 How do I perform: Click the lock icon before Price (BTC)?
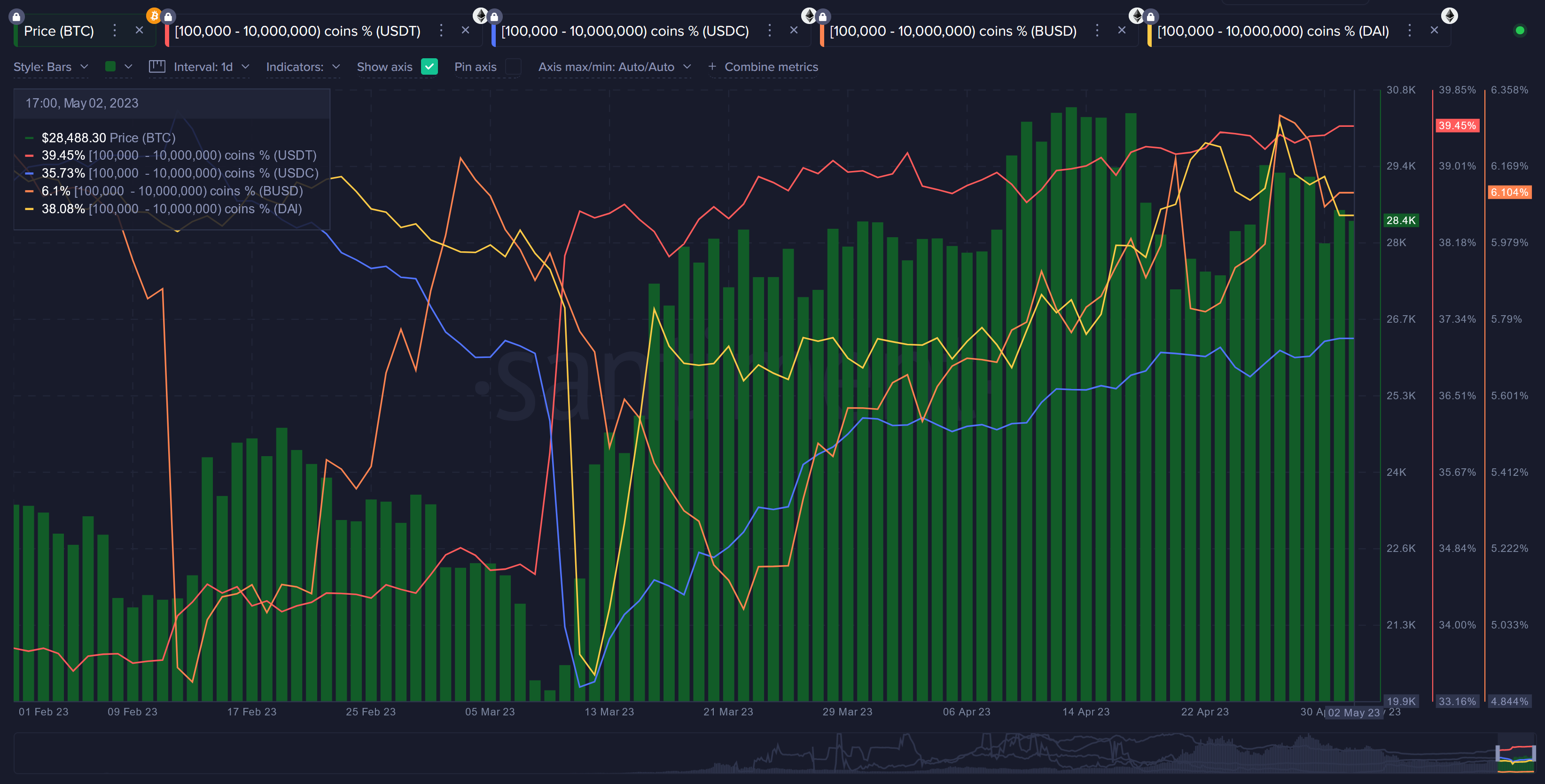tap(17, 16)
